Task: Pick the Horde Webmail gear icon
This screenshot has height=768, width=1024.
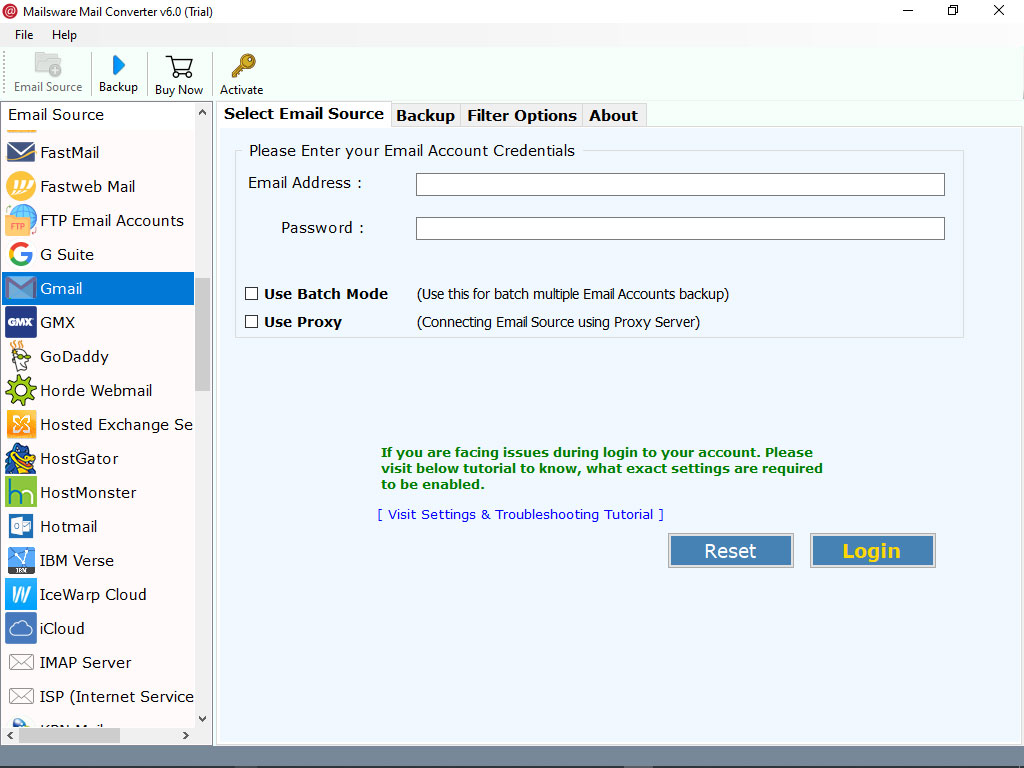Action: pos(21,390)
